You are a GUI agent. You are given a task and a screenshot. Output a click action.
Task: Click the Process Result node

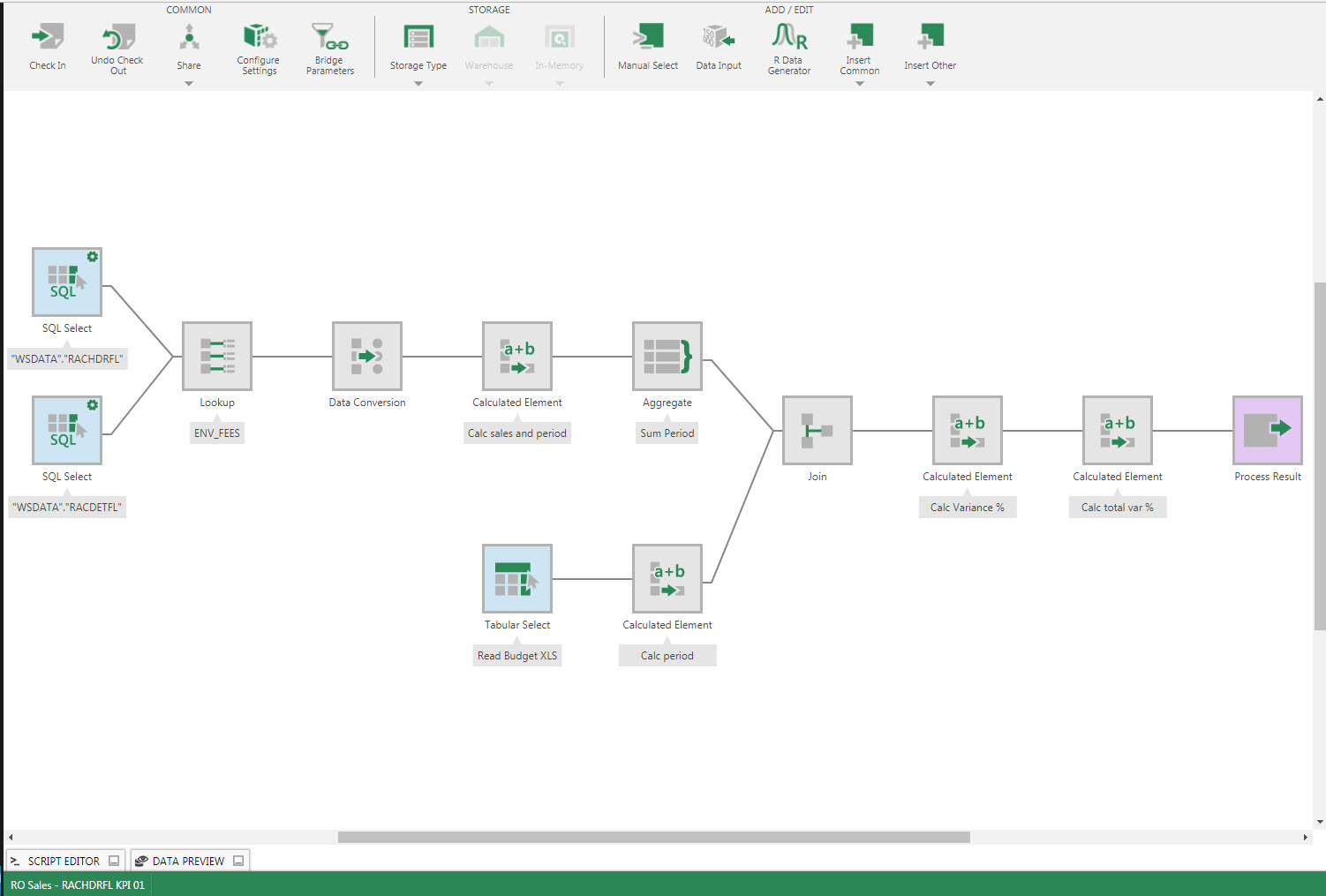click(1268, 430)
